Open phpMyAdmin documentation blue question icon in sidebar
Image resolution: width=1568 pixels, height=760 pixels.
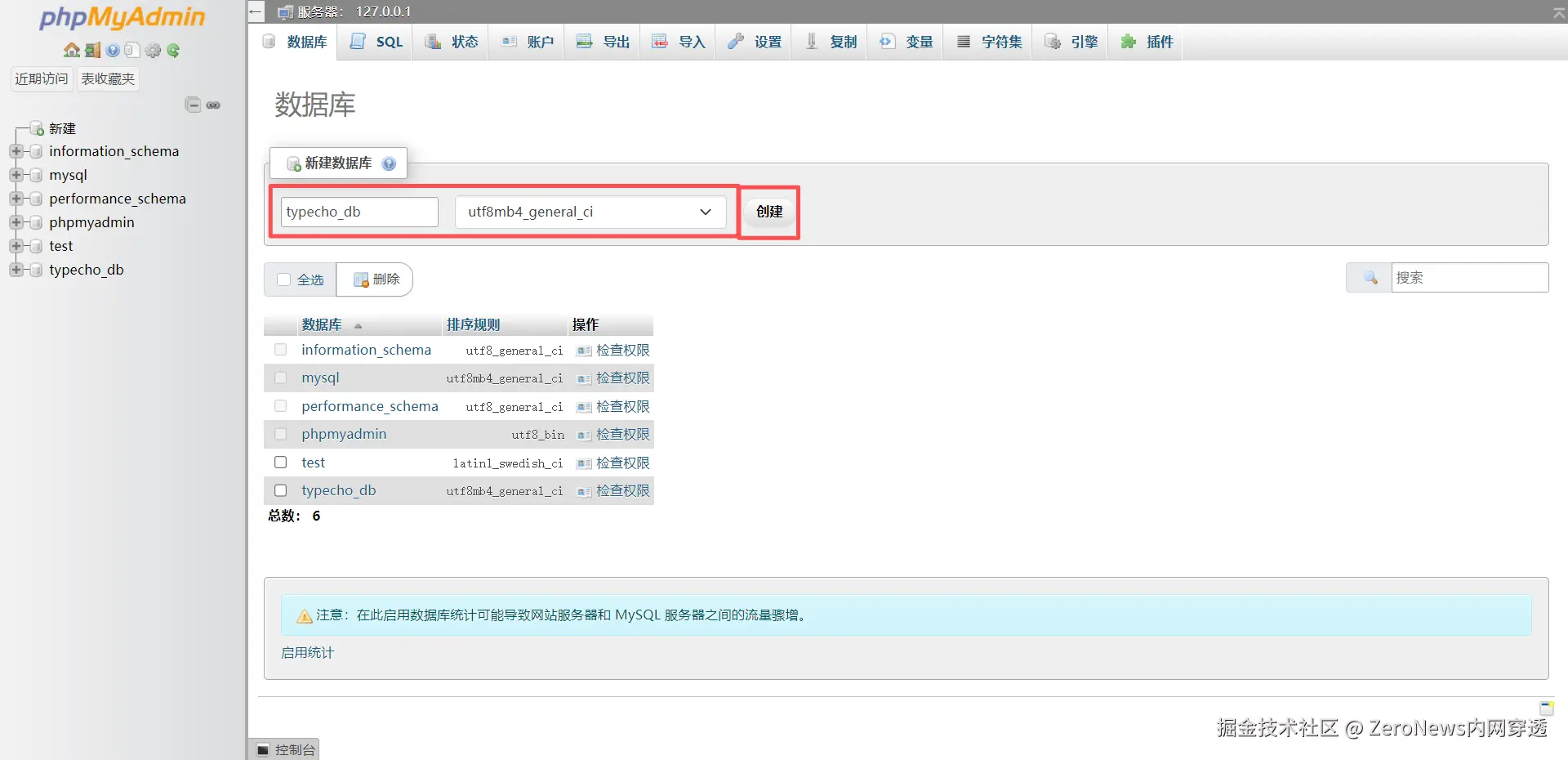tap(113, 51)
